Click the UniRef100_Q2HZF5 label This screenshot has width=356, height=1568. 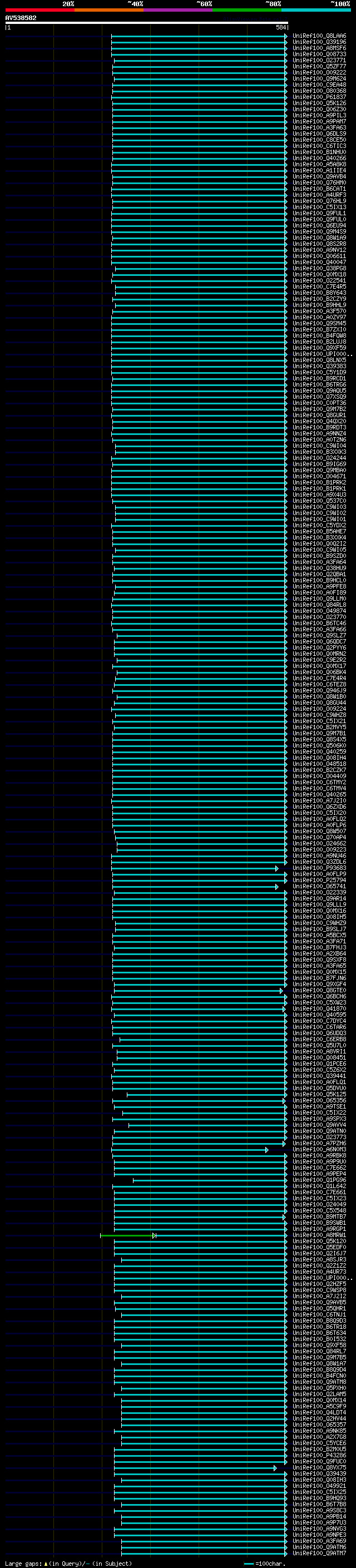tap(319, 1284)
